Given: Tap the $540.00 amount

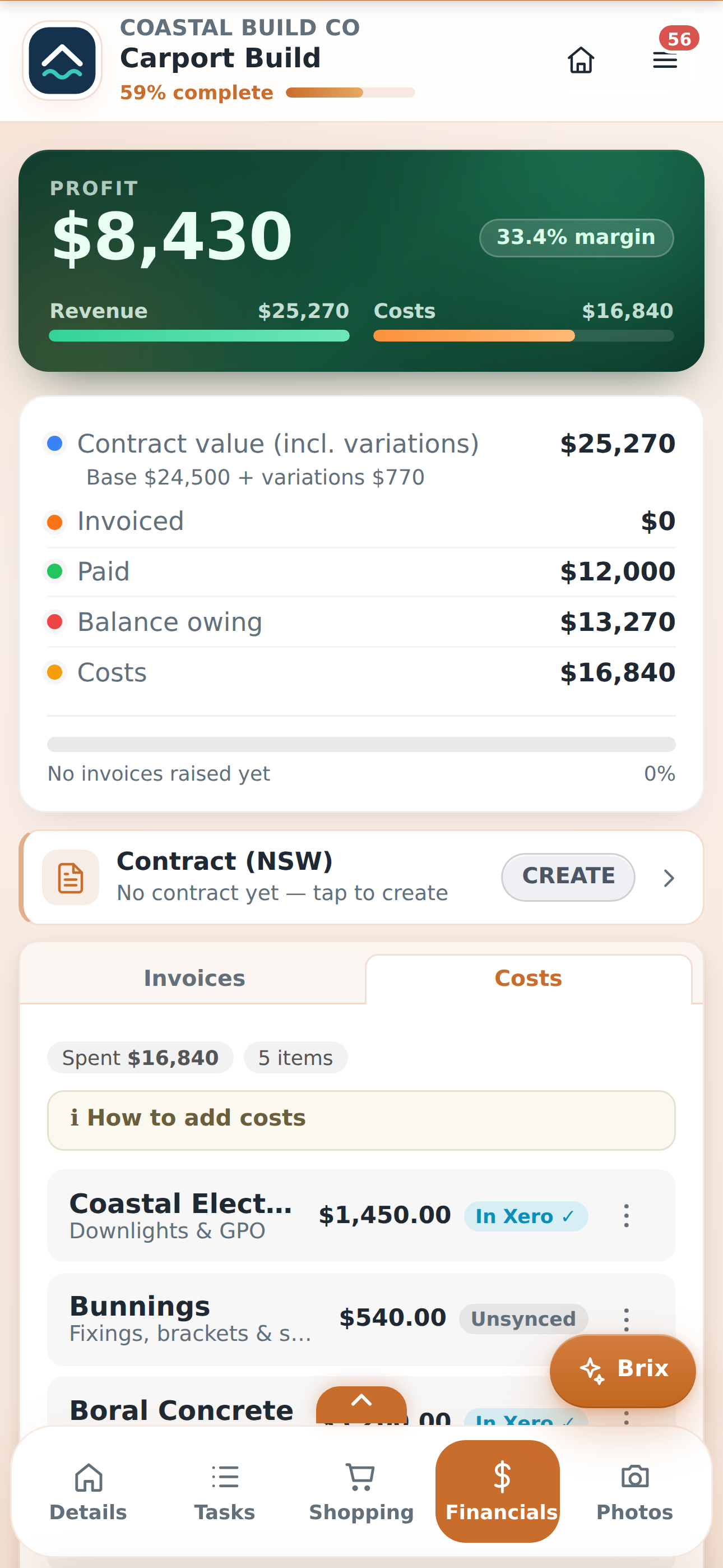Looking at the screenshot, I should (x=392, y=1318).
